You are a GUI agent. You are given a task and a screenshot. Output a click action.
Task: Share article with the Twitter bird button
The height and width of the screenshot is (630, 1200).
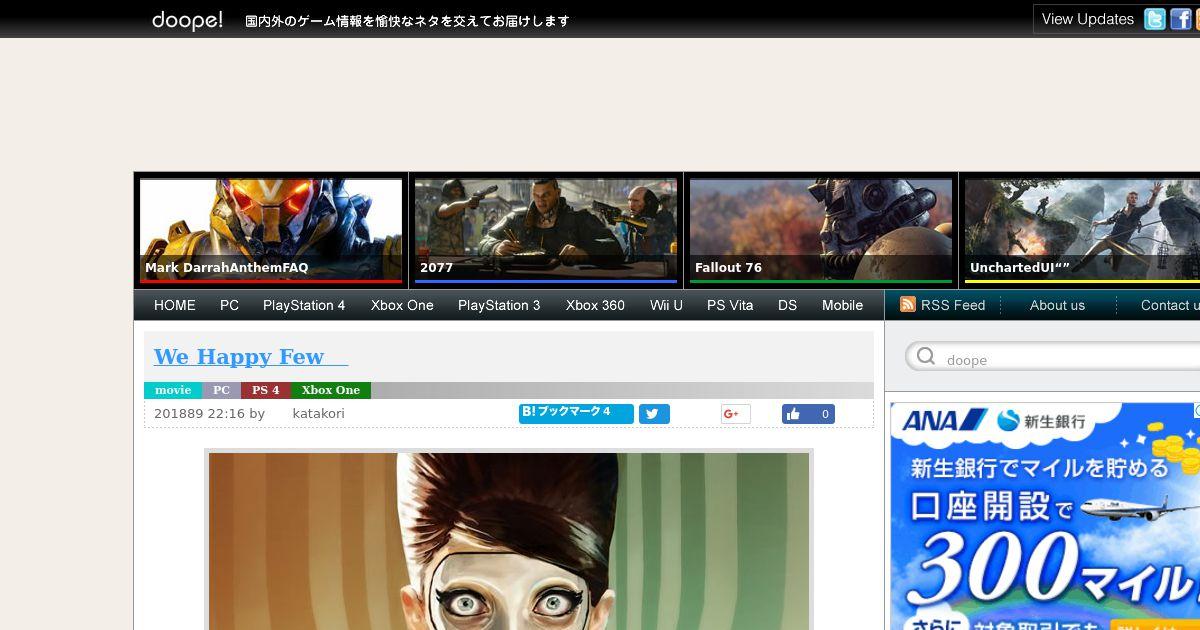point(654,414)
